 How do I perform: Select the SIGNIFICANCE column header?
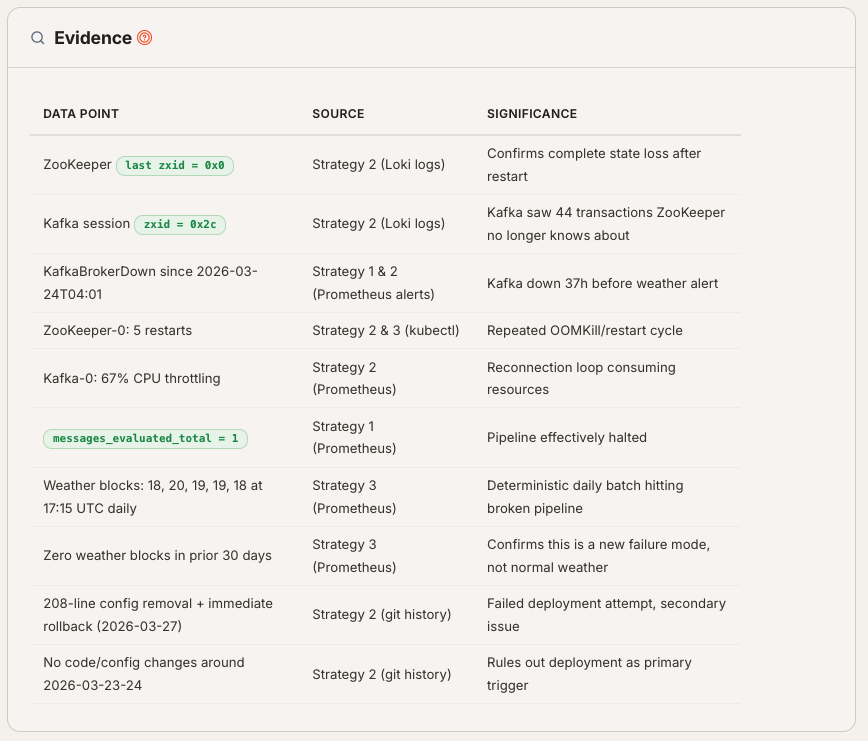(532, 114)
